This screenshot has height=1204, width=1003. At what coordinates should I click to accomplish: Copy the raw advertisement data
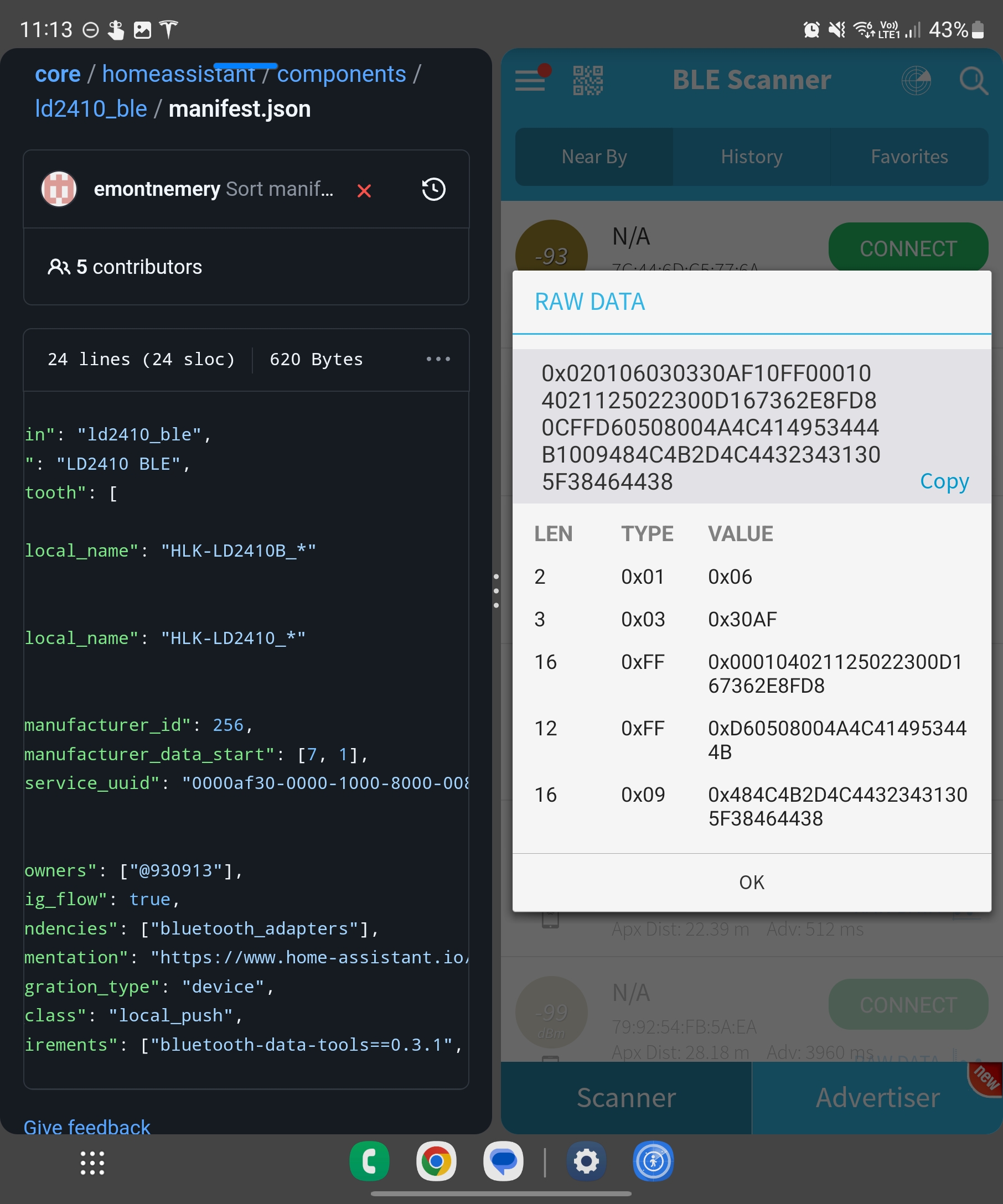(944, 481)
